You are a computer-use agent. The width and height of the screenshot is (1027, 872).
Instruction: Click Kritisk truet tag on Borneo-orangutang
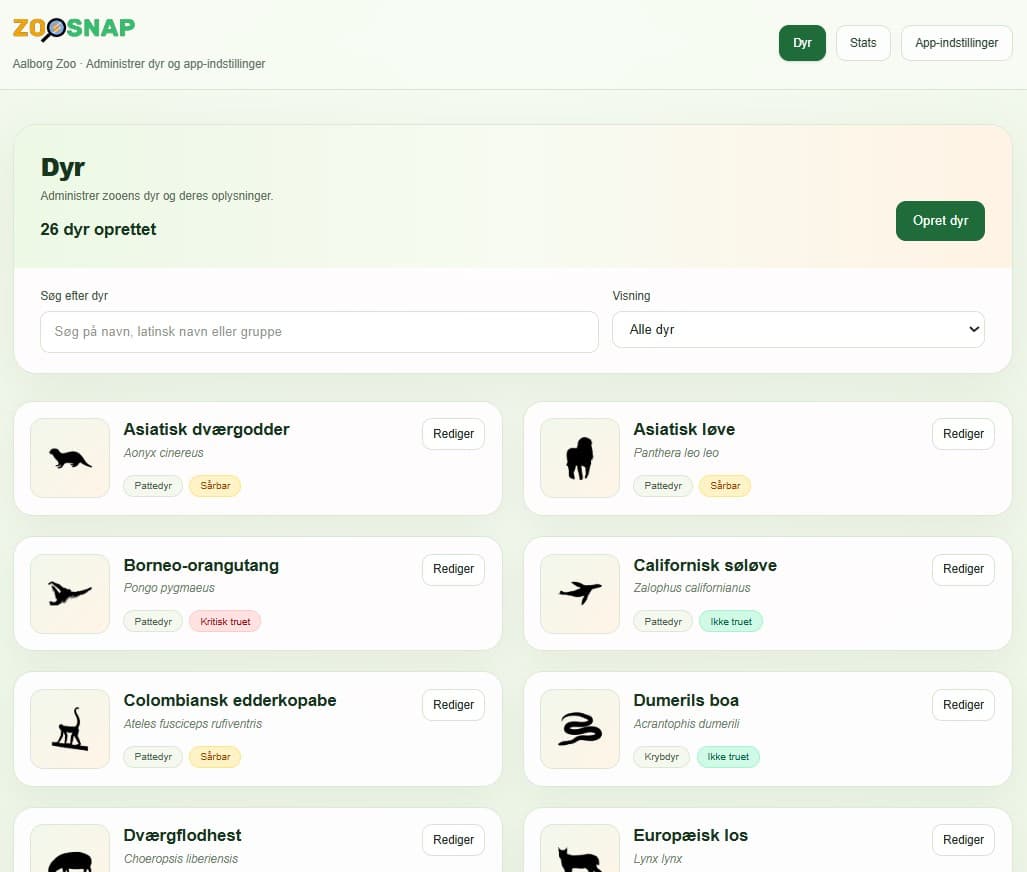pyautogui.click(x=225, y=622)
